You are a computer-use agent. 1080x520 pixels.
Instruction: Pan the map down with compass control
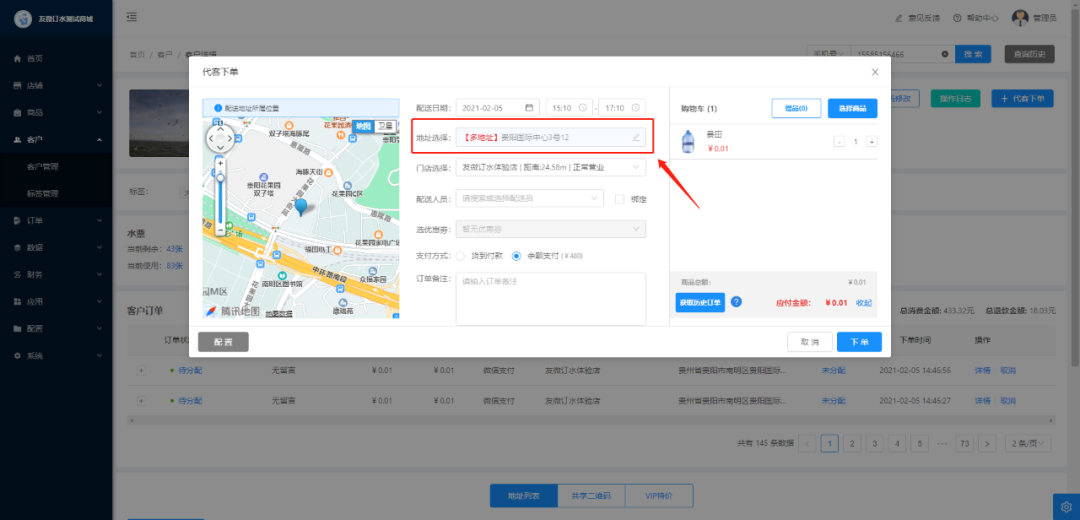coord(220,149)
